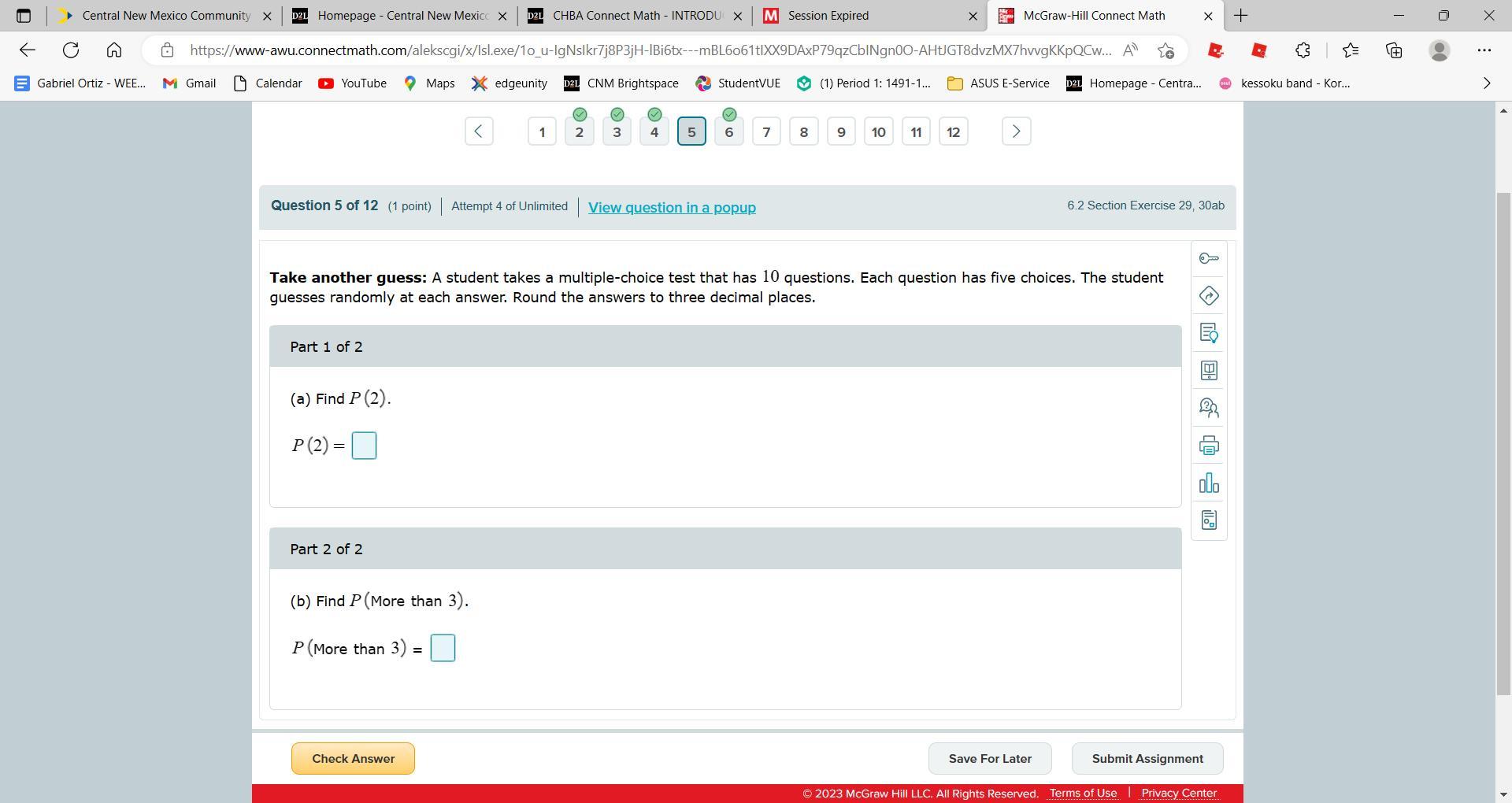Open View question in a popup link
Screen dimensions: 1512x803
(x=672, y=208)
